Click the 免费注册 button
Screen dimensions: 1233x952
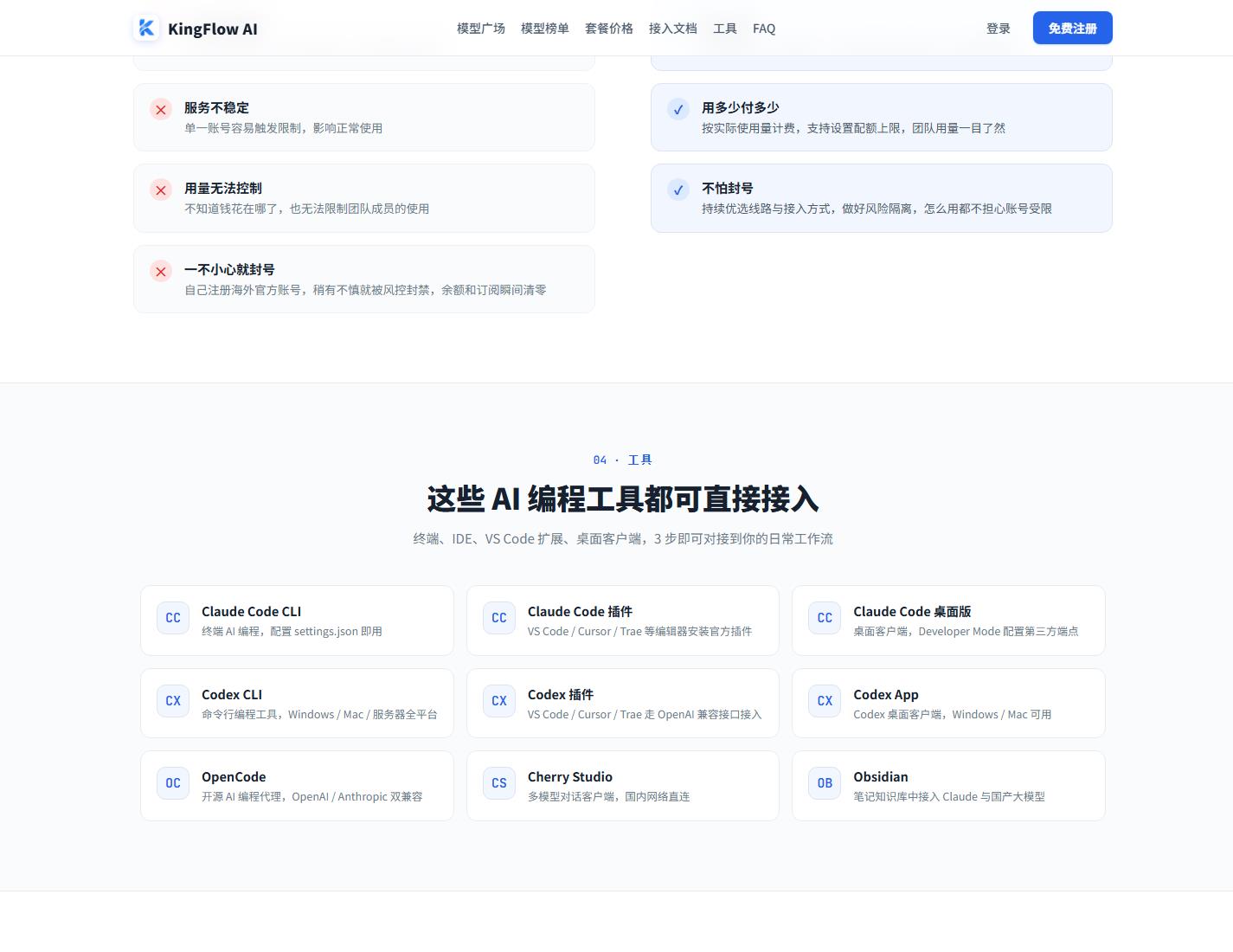[x=1073, y=29]
